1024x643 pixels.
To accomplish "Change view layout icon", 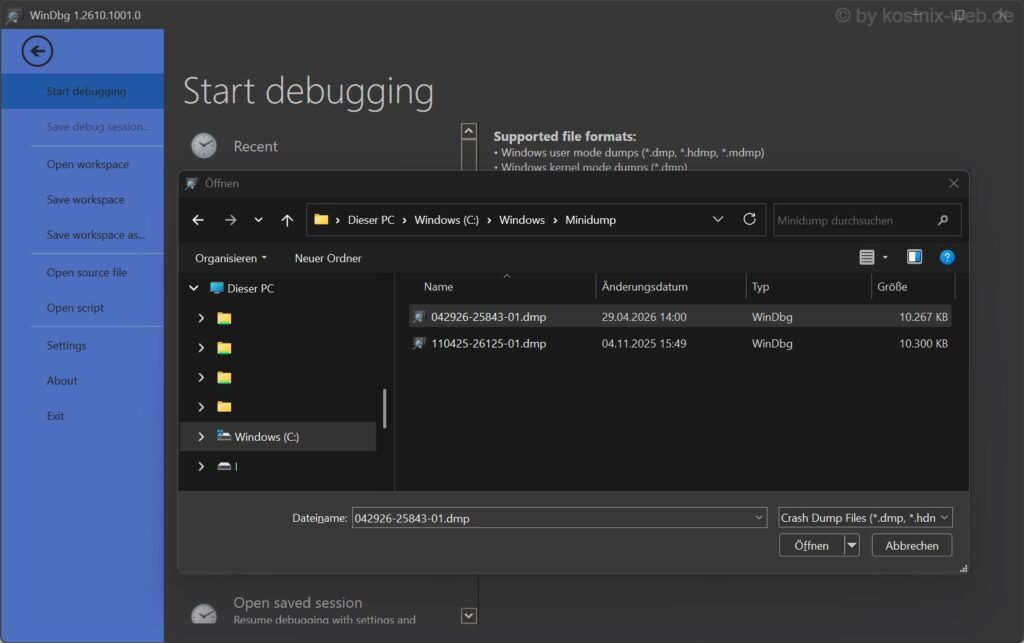I will pos(867,257).
